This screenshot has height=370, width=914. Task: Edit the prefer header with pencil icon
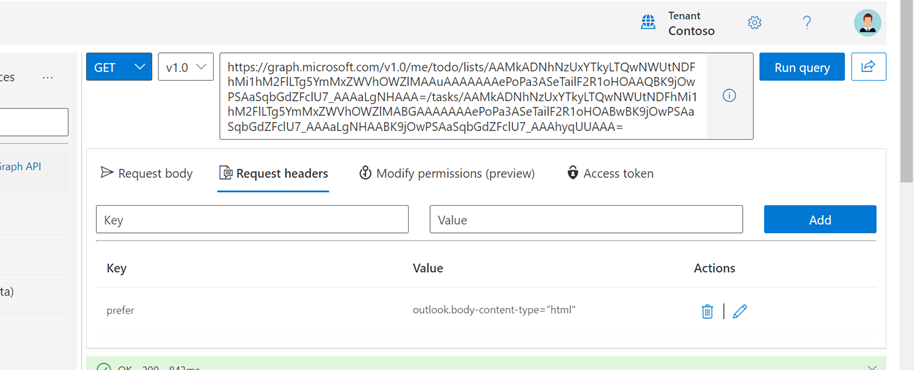point(740,311)
